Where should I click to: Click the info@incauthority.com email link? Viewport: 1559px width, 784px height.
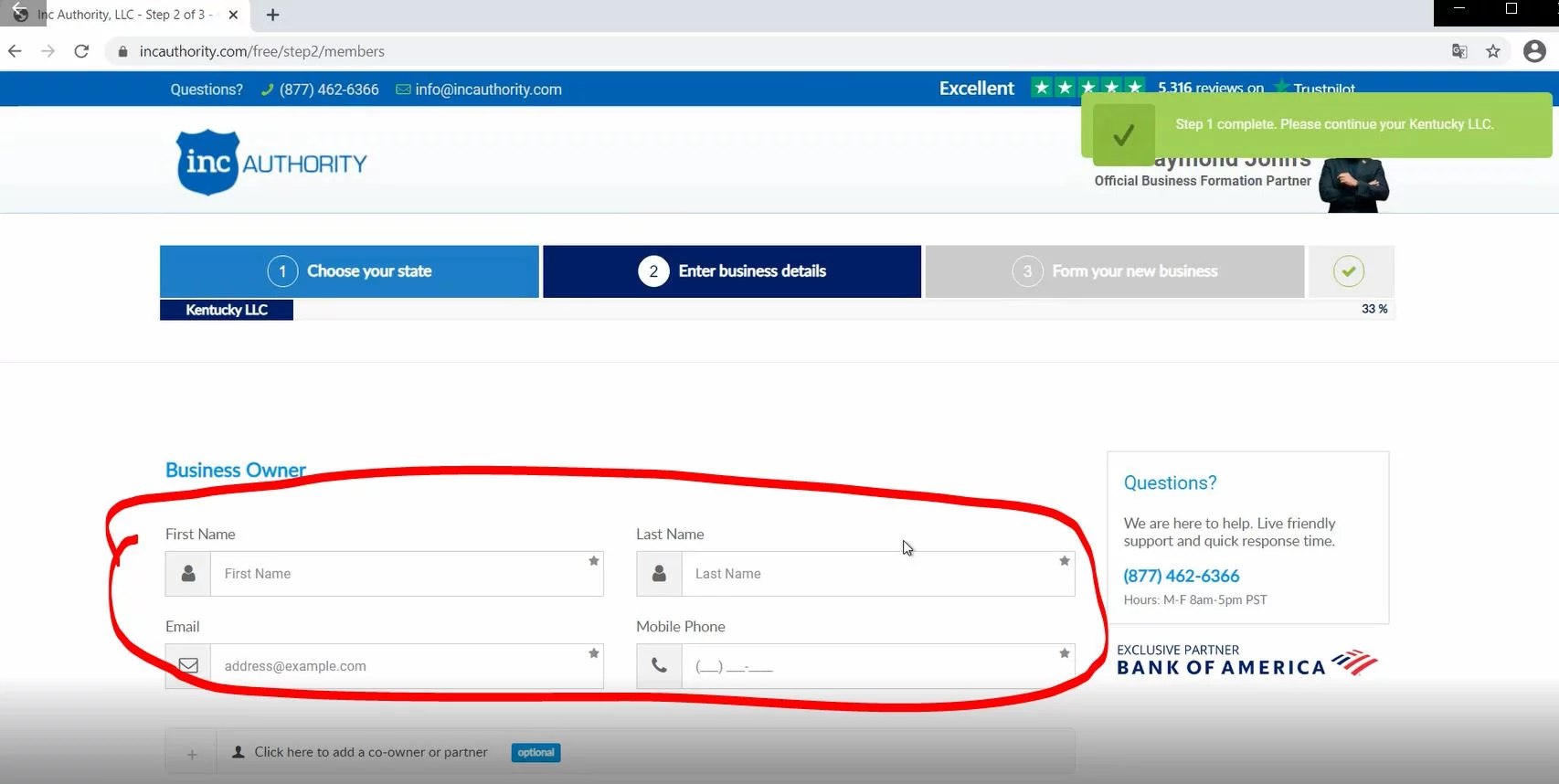pyautogui.click(x=488, y=90)
